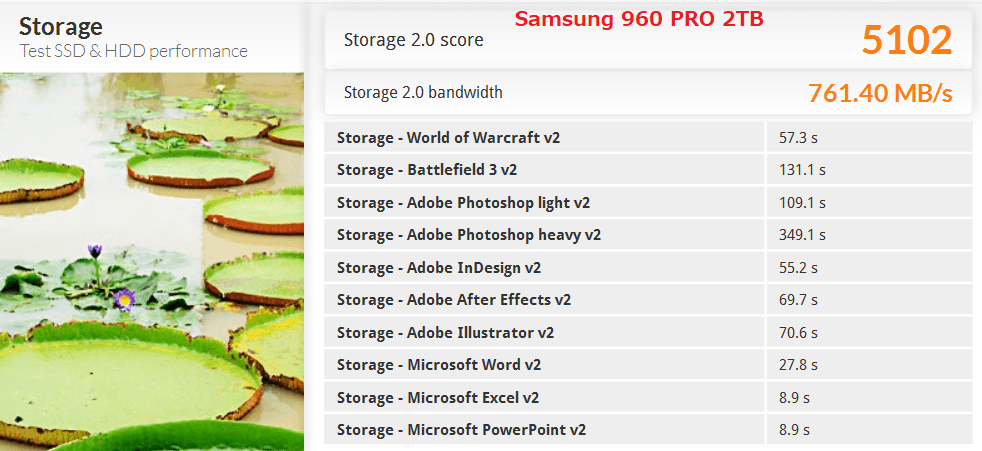Click the 761.40 MB/s bandwidth value
The width and height of the screenshot is (982, 451).
[x=879, y=93]
